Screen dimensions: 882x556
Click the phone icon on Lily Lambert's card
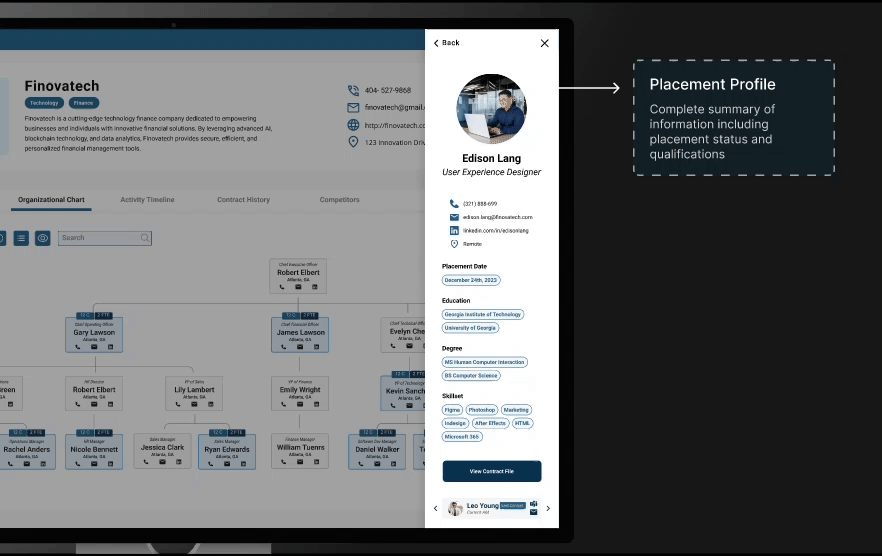(x=178, y=404)
